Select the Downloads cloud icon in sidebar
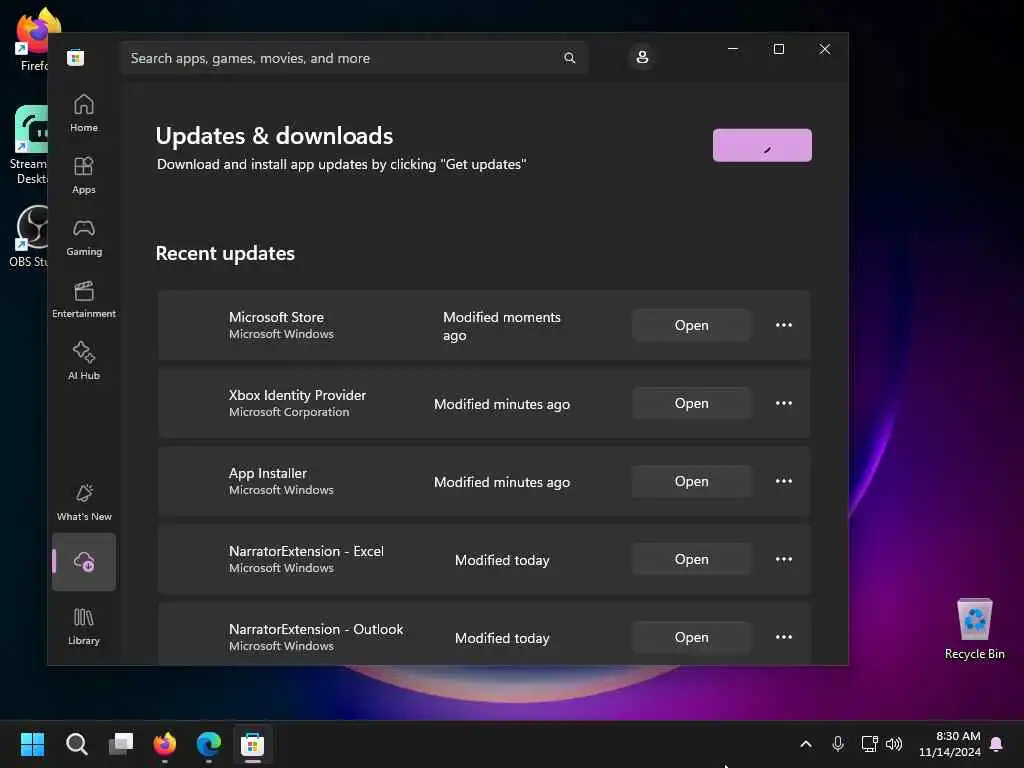1024x768 pixels. coord(84,562)
